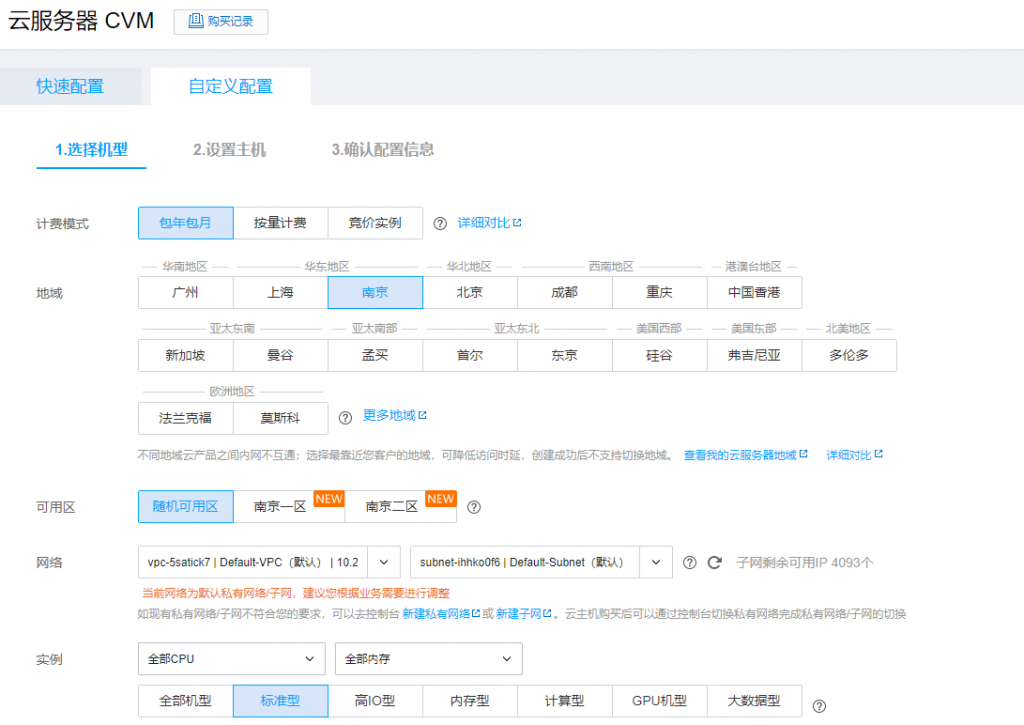Choose 按量计费 billing mode

(280, 223)
